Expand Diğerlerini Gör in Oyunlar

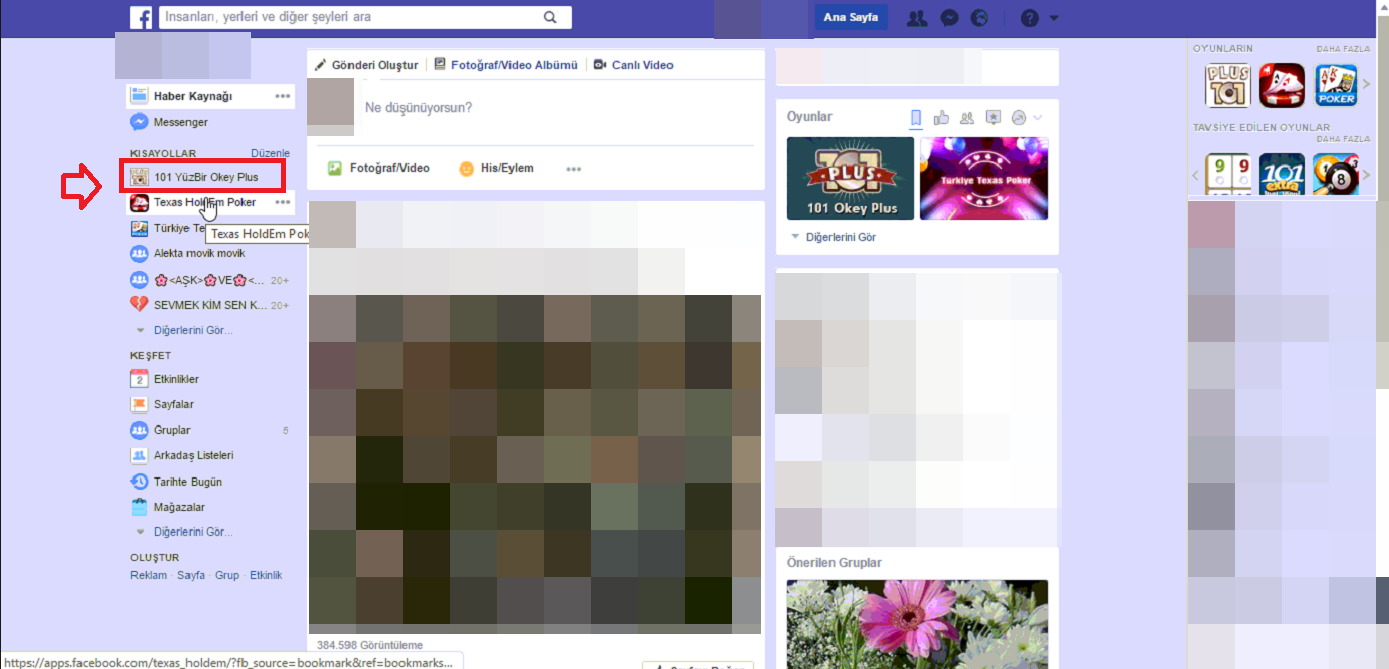pos(833,238)
